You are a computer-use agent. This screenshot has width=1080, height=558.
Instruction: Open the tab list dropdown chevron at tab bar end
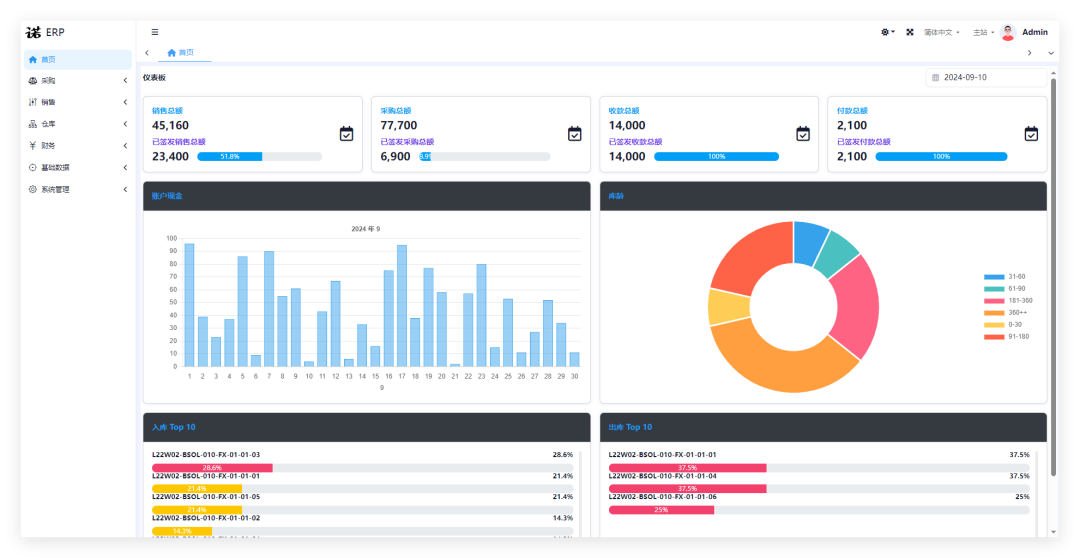click(1051, 53)
